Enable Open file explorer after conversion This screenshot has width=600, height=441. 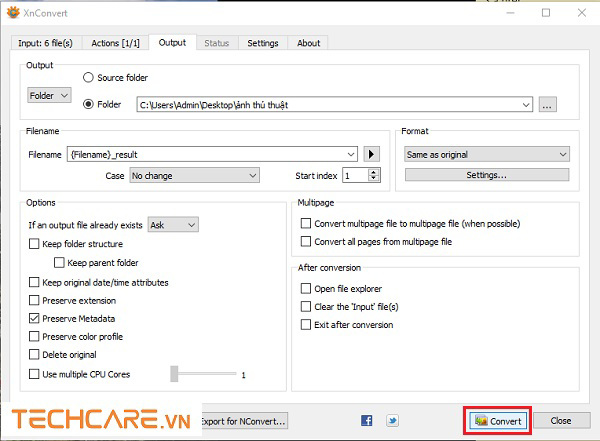[306, 289]
